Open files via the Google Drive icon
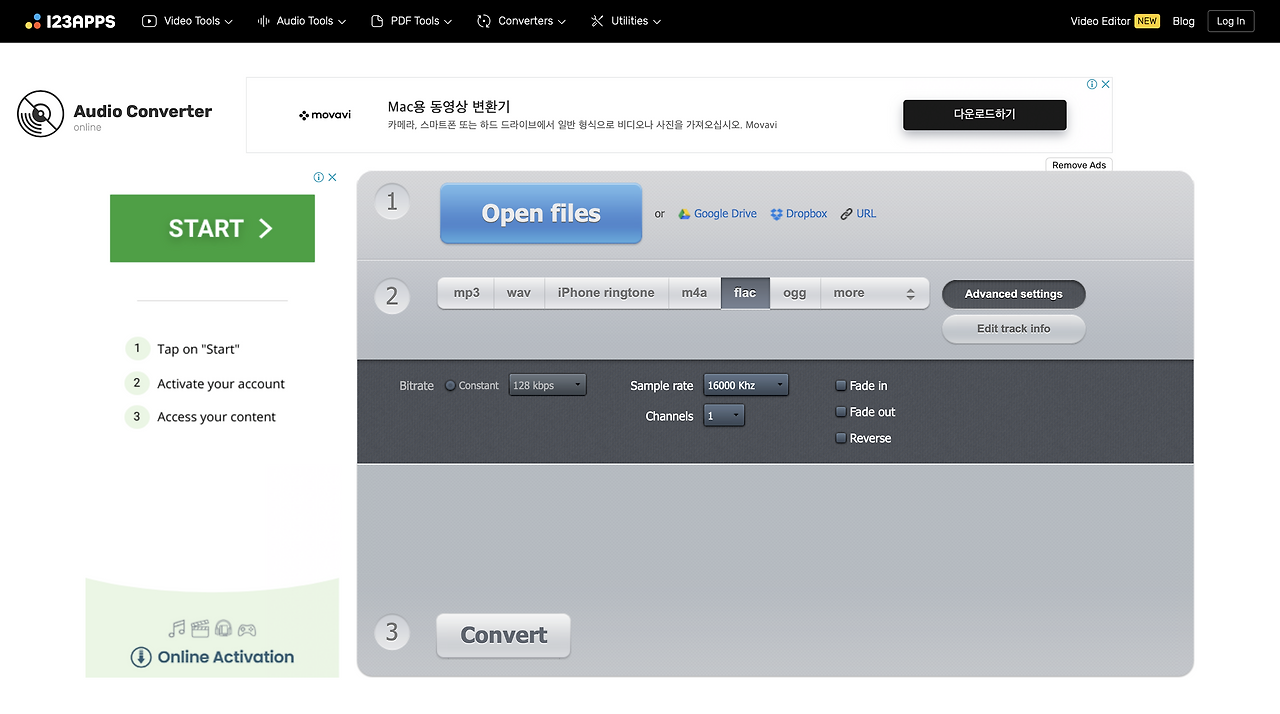The width and height of the screenshot is (1280, 714). point(685,213)
